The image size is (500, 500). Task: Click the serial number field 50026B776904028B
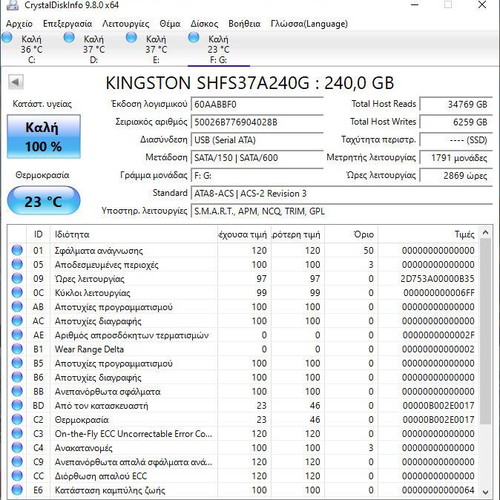pyautogui.click(x=257, y=122)
